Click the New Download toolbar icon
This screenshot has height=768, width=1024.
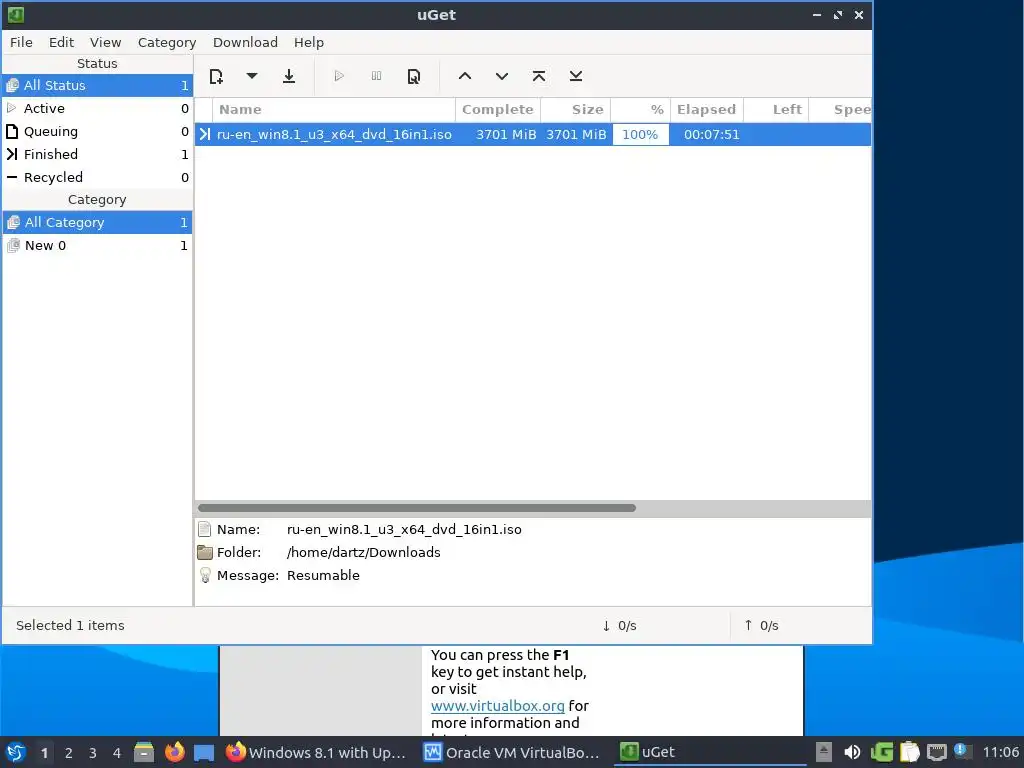[x=216, y=76]
